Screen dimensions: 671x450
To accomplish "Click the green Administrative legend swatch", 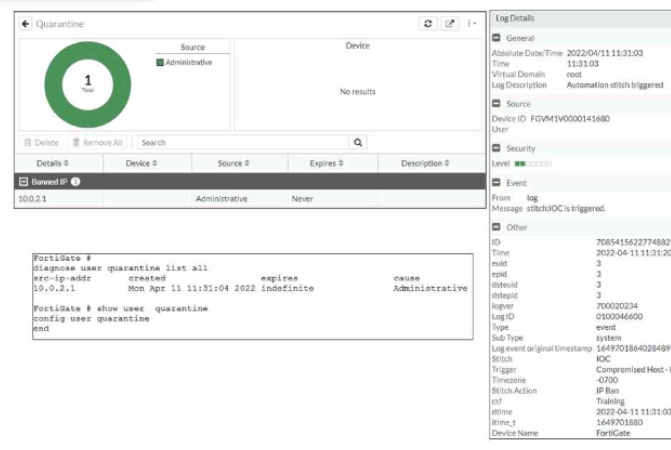I will (x=160, y=62).
